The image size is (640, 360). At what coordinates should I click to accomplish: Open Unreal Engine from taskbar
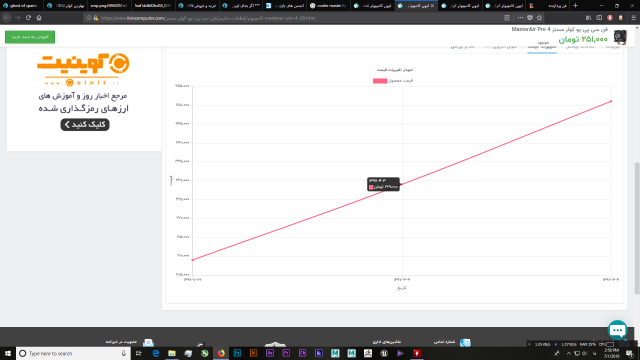coord(384,353)
